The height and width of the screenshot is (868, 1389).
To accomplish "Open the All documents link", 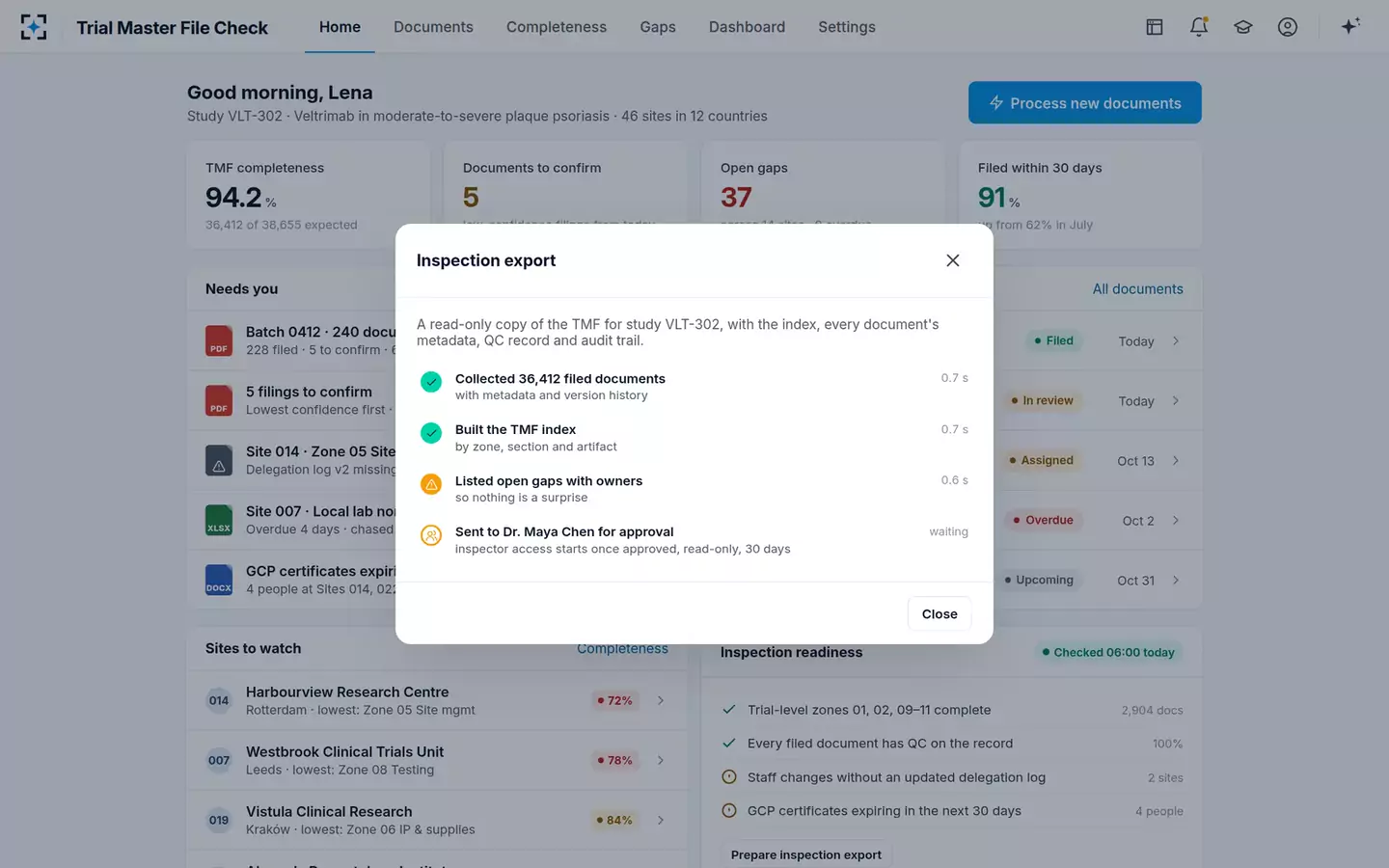I will pyautogui.click(x=1137, y=288).
